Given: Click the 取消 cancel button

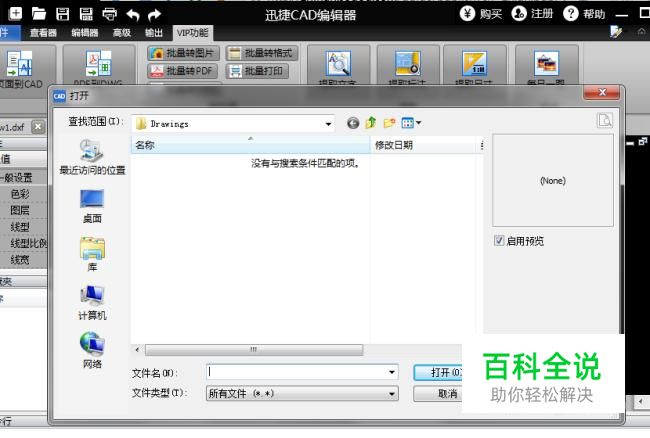Looking at the screenshot, I should coord(439,393).
